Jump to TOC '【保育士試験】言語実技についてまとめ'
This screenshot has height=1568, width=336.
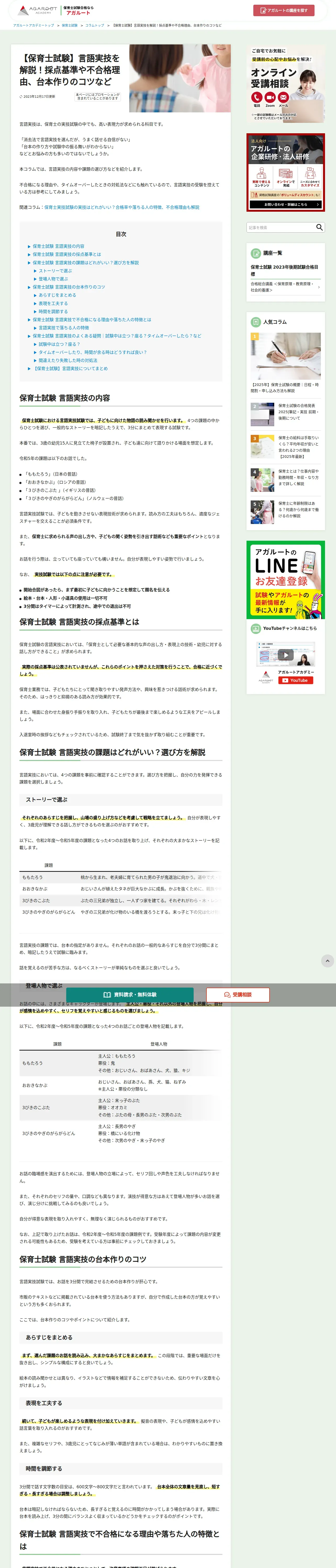(x=70, y=368)
